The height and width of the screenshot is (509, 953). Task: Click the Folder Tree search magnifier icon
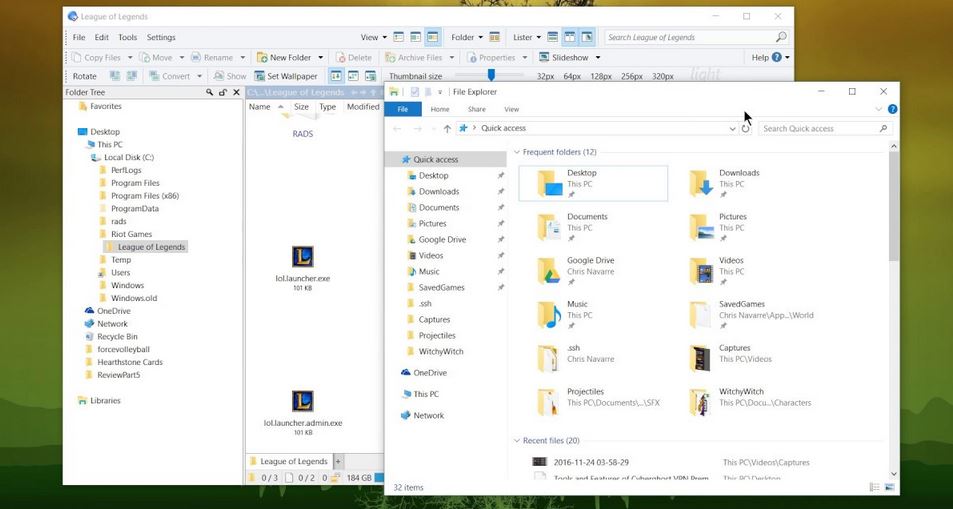(x=209, y=92)
